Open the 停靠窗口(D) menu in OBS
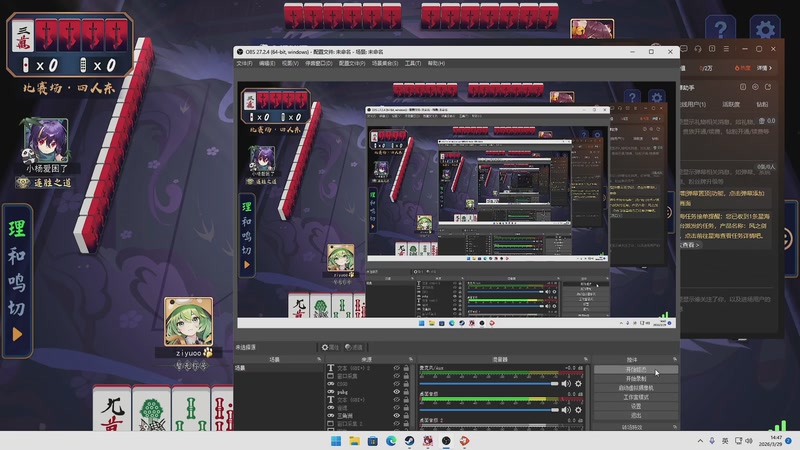Image resolution: width=800 pixels, height=450 pixels. coord(318,63)
